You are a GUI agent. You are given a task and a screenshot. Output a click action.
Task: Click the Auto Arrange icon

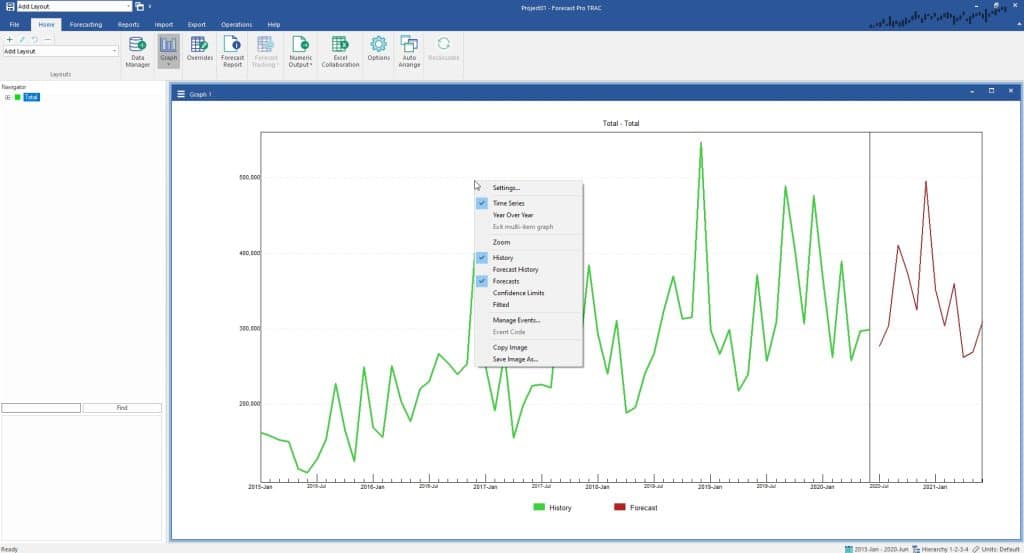[x=409, y=52]
